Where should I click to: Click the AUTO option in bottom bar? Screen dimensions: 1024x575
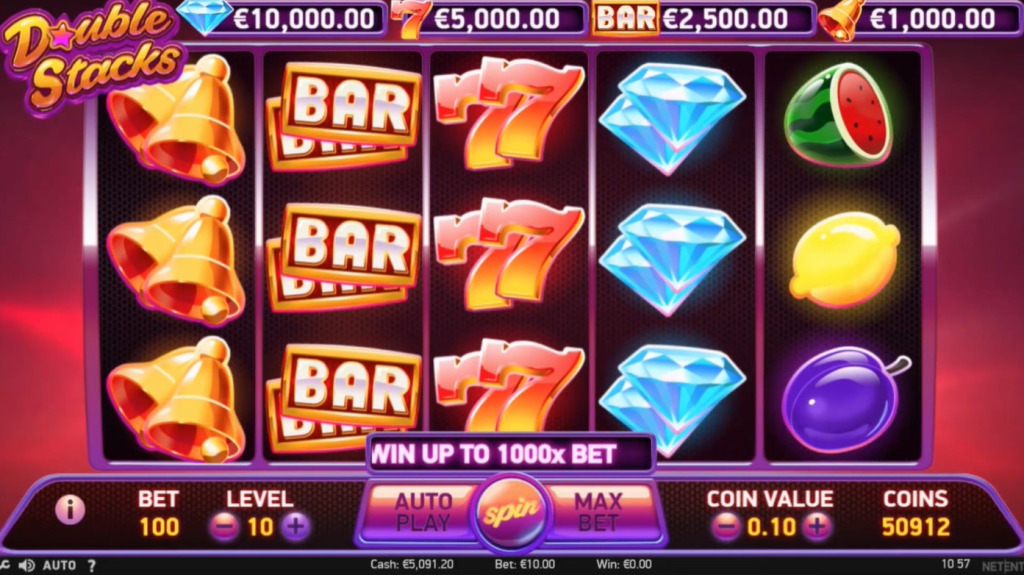pos(59,565)
